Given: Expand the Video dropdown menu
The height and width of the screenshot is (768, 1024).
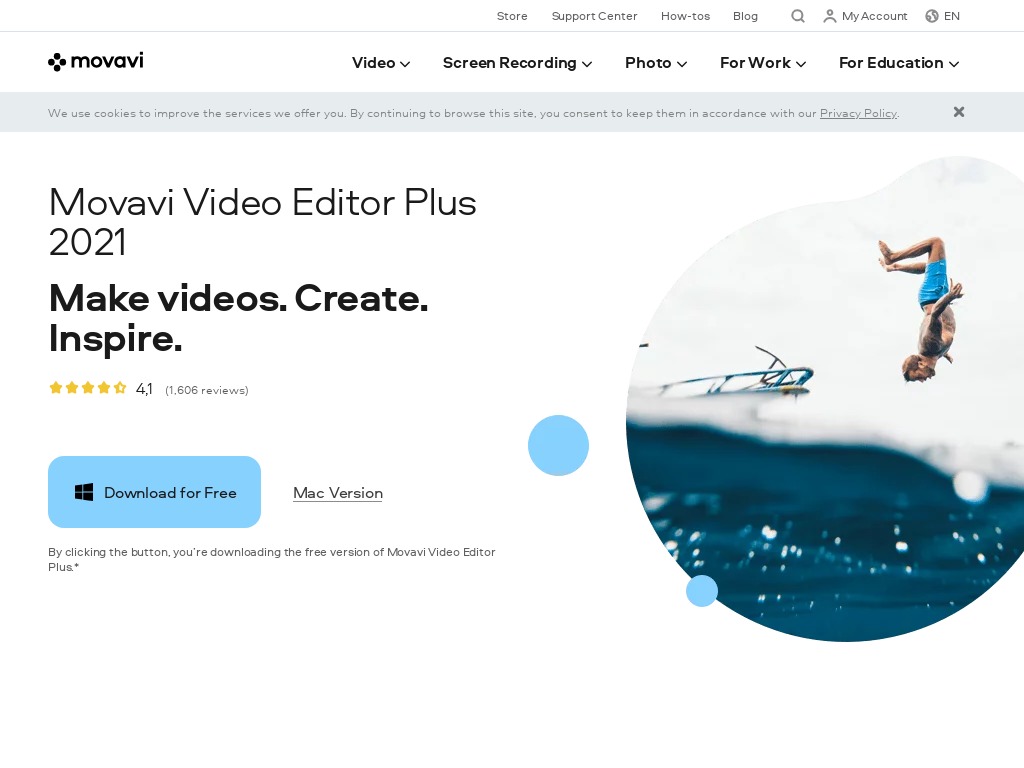Looking at the screenshot, I should 381,63.
